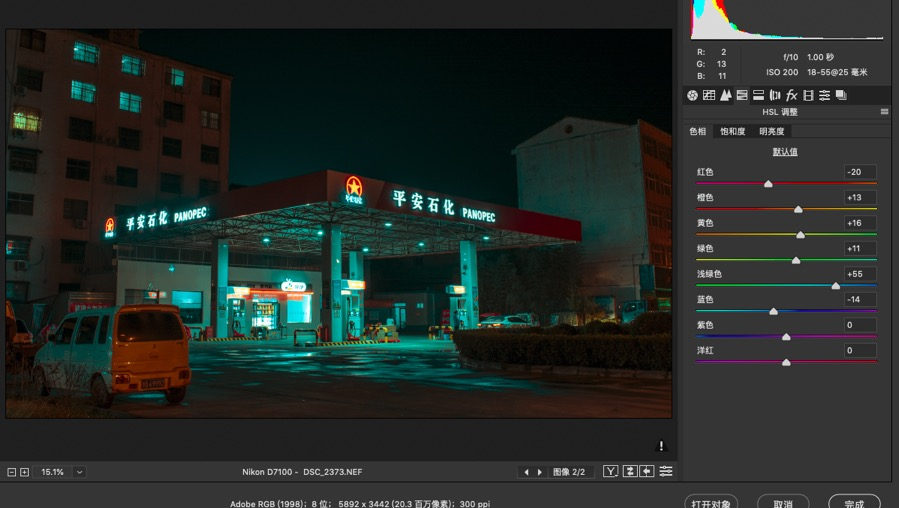Click the 蓝色 value field showing -14
This screenshot has height=508, width=899.
[x=860, y=299]
